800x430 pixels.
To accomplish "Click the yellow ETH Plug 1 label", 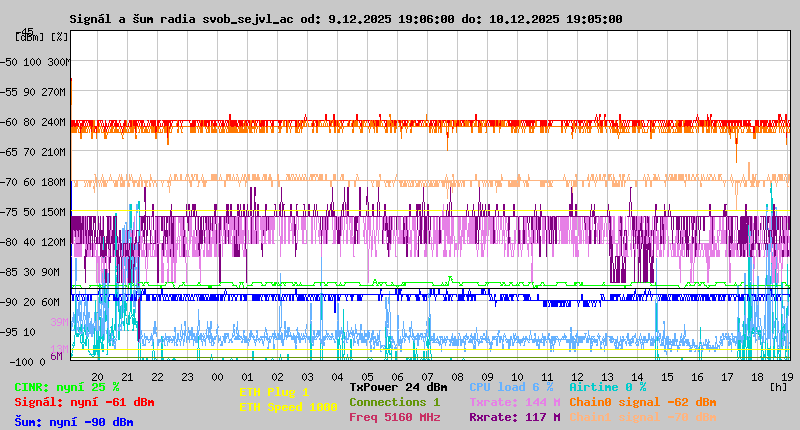I will tap(274, 392).
